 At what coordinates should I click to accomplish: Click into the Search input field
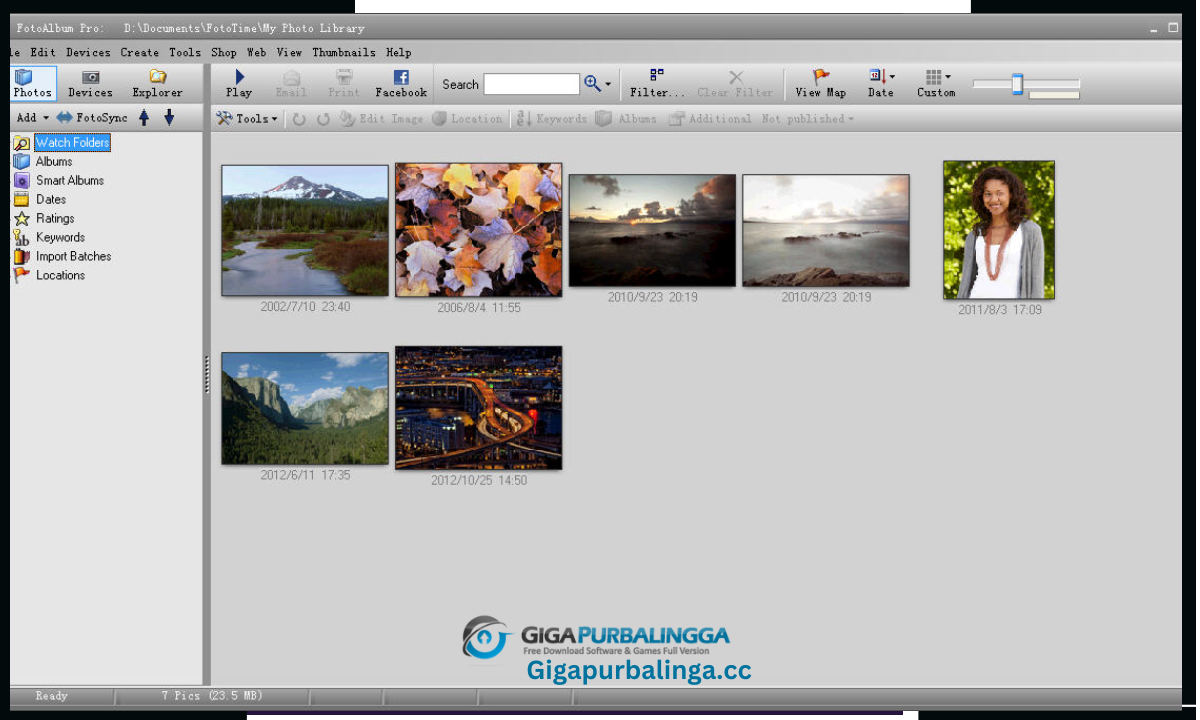pyautogui.click(x=532, y=84)
